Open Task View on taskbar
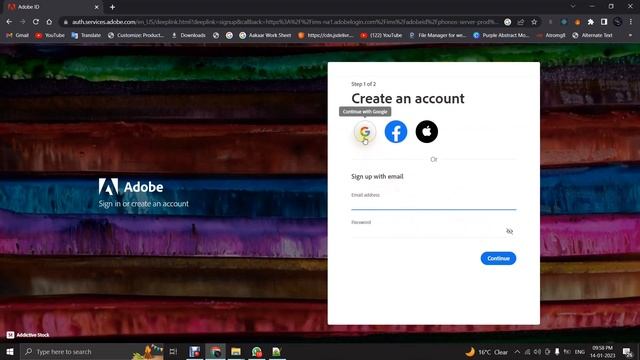 click(x=173, y=351)
